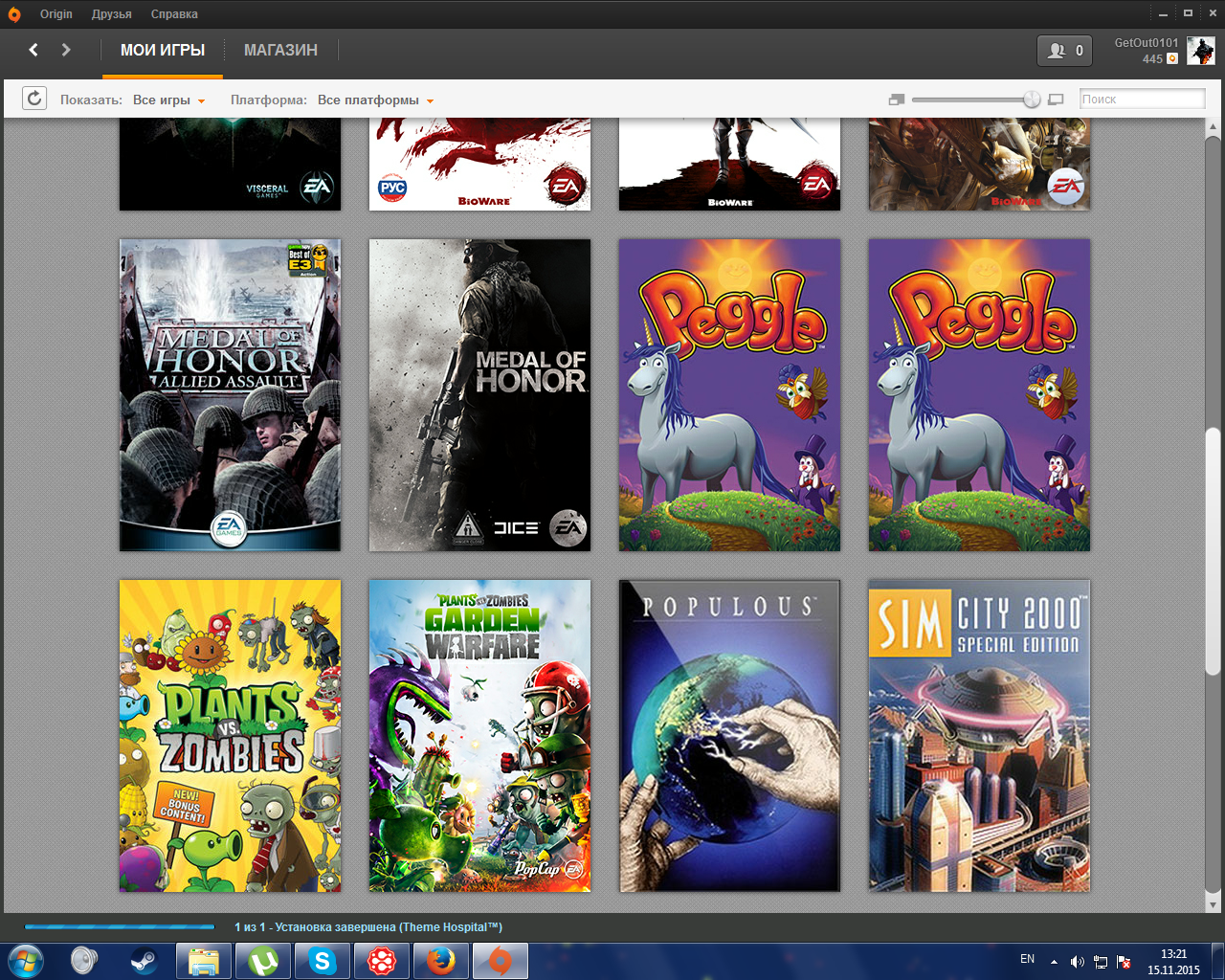Open the friends list counter icon
The width and height of the screenshot is (1225, 980).
click(1064, 51)
